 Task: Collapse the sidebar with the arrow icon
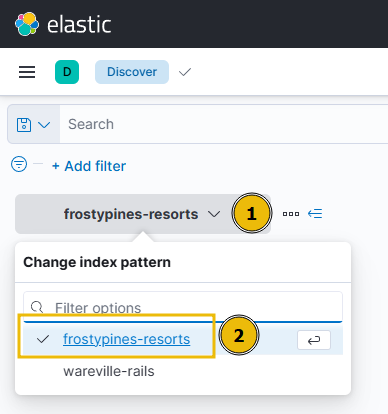tap(315, 214)
